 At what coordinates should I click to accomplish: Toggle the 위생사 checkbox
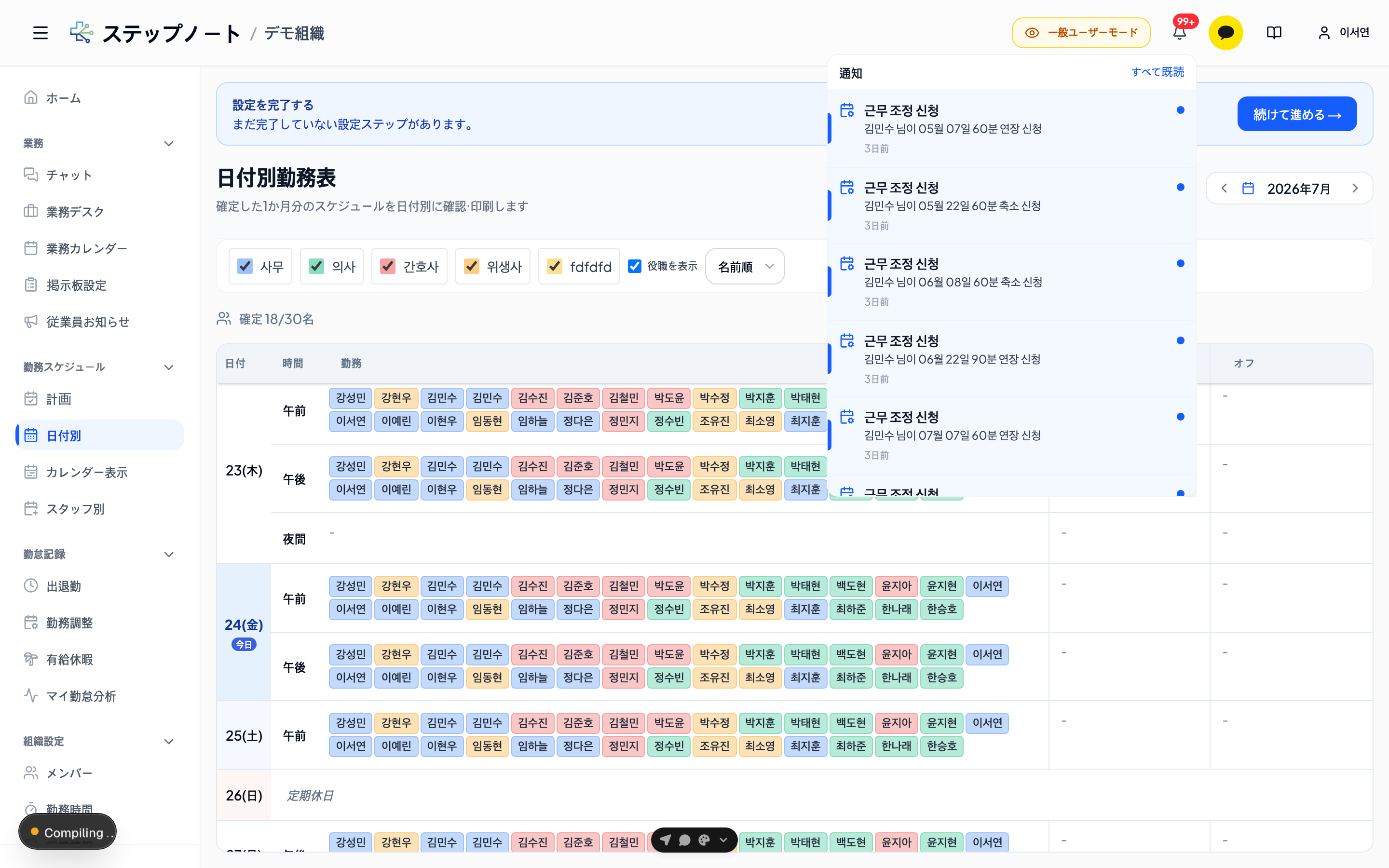[472, 266]
